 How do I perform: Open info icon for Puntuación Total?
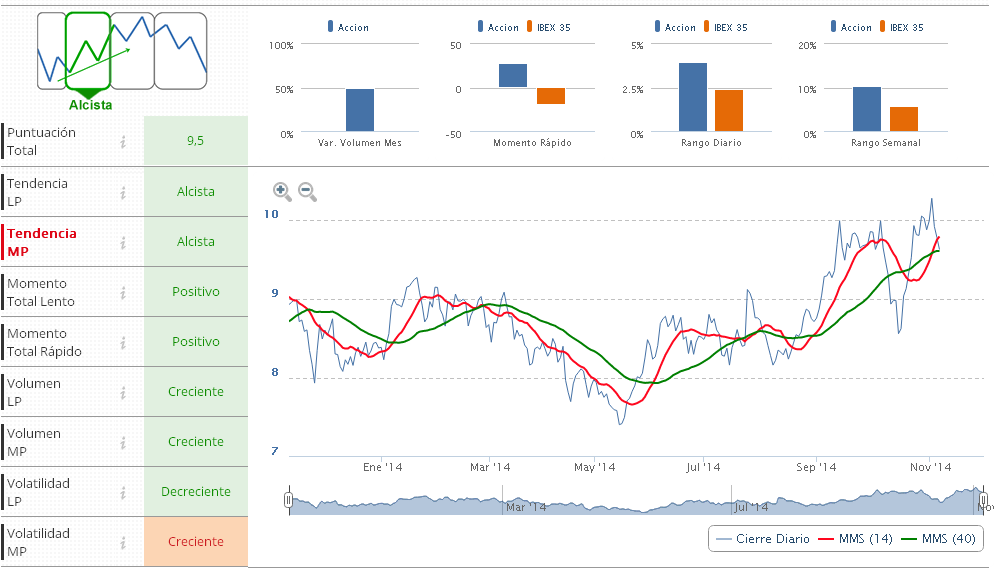pos(123,142)
